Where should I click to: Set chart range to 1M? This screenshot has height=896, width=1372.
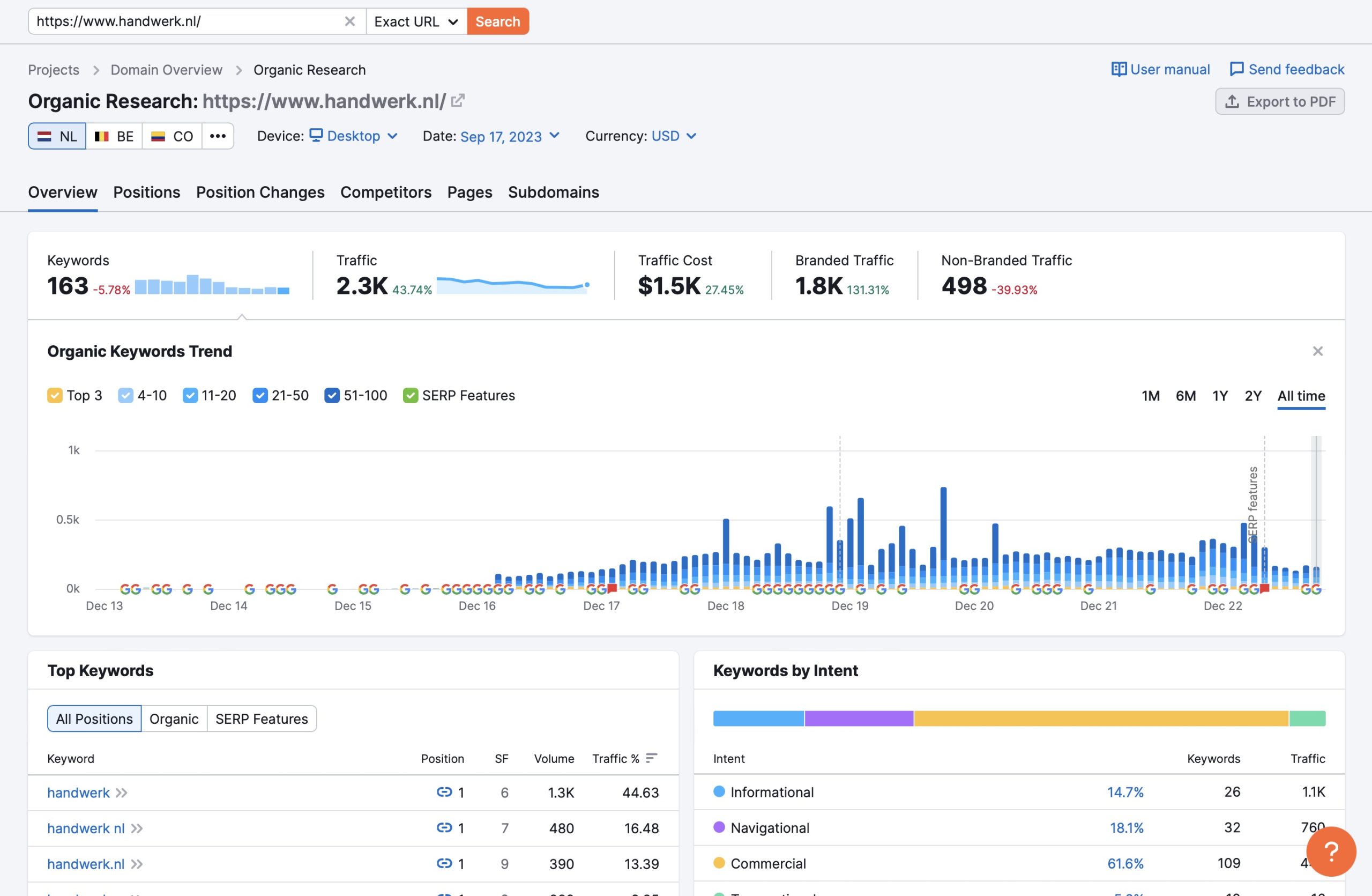[x=1150, y=396]
